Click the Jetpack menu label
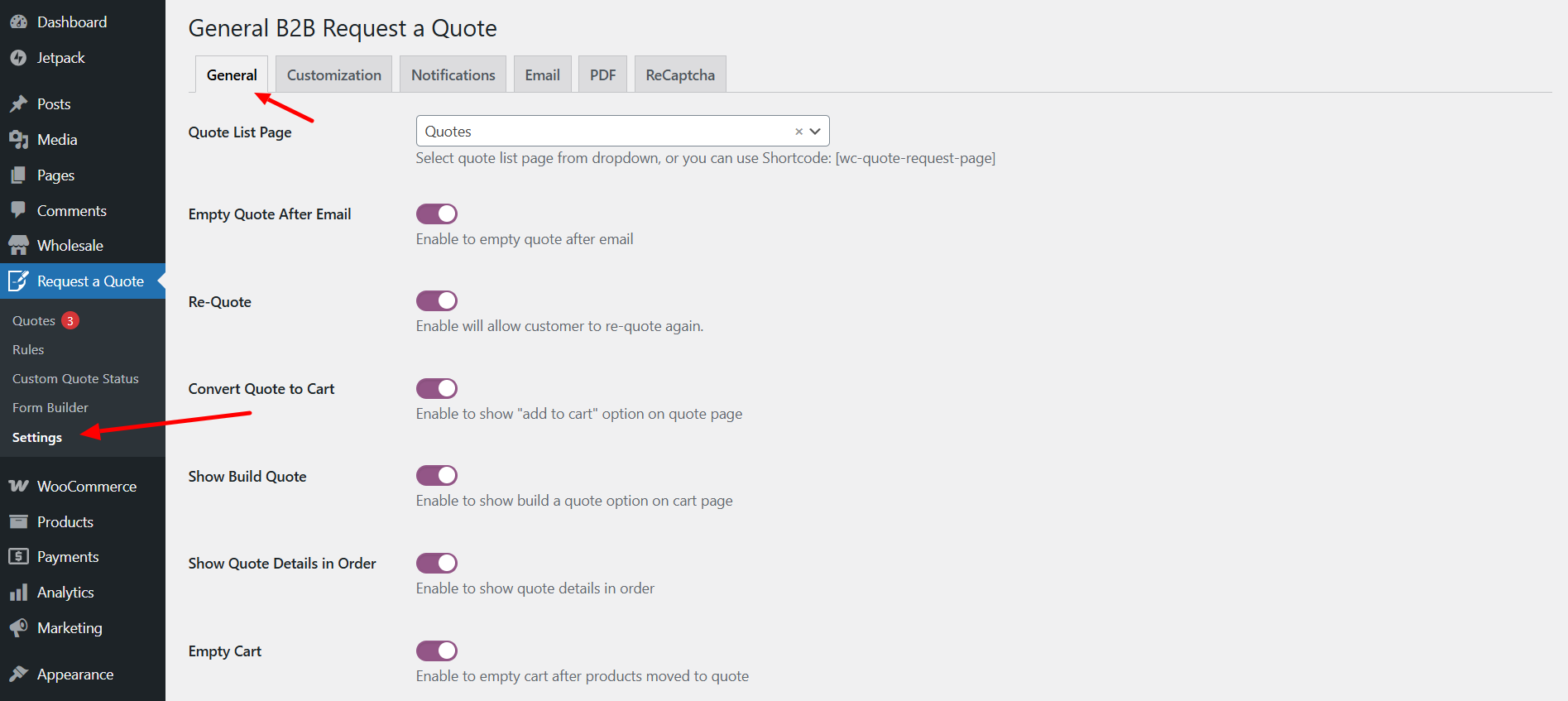Image resolution: width=1568 pixels, height=701 pixels. pos(61,58)
